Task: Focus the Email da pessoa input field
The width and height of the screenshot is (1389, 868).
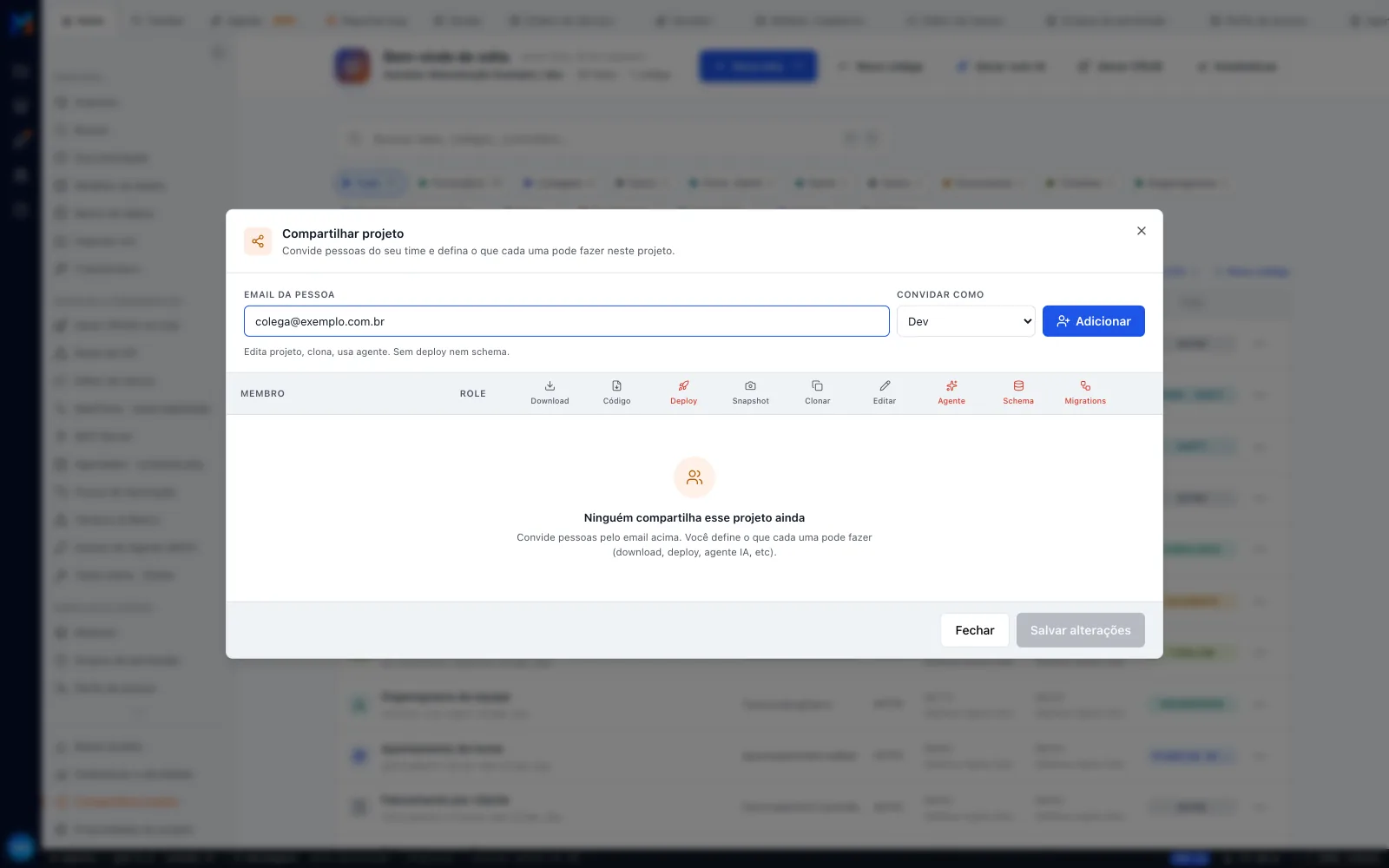Action: point(567,321)
